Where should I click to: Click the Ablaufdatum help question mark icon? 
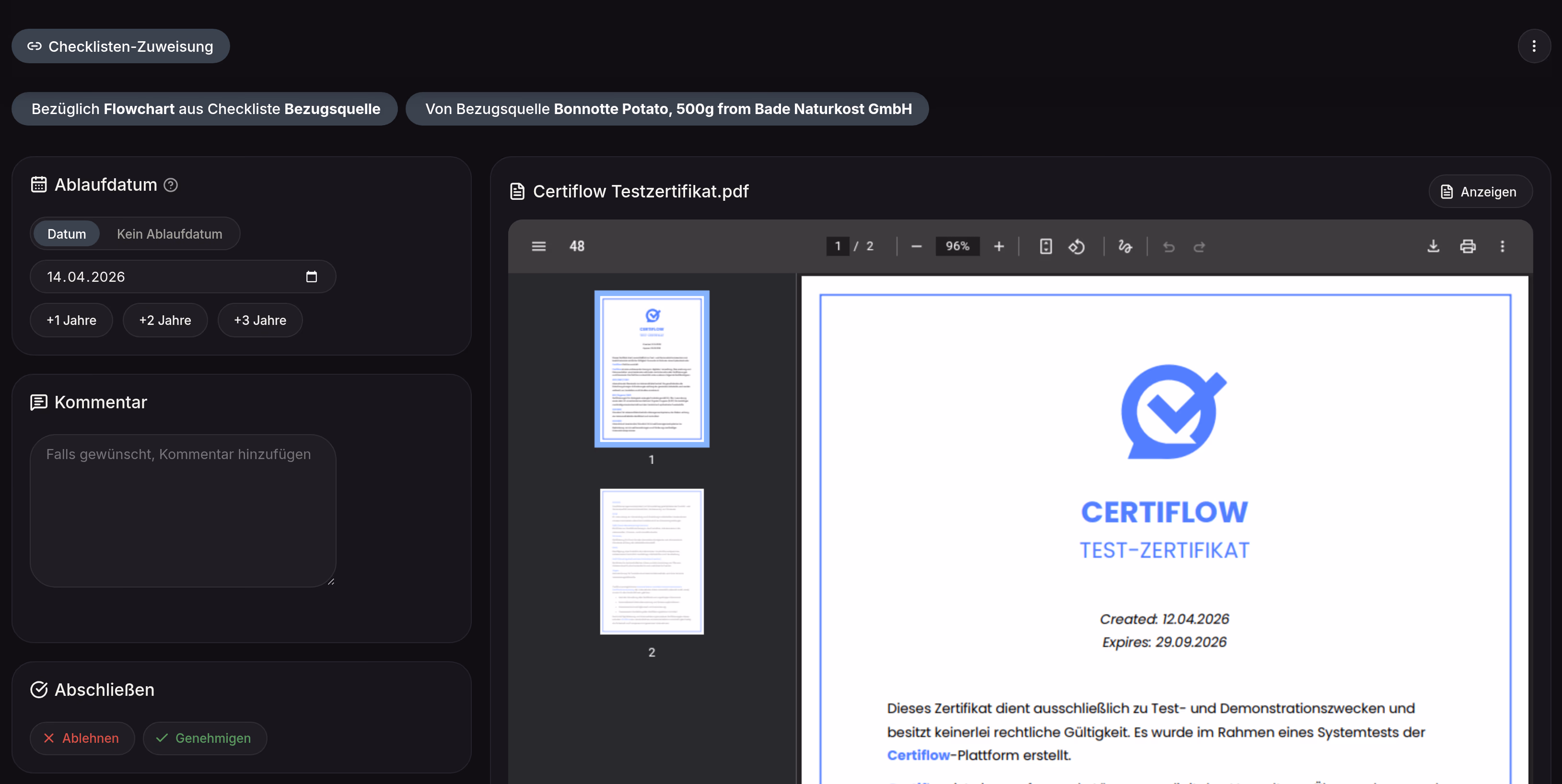click(x=171, y=185)
